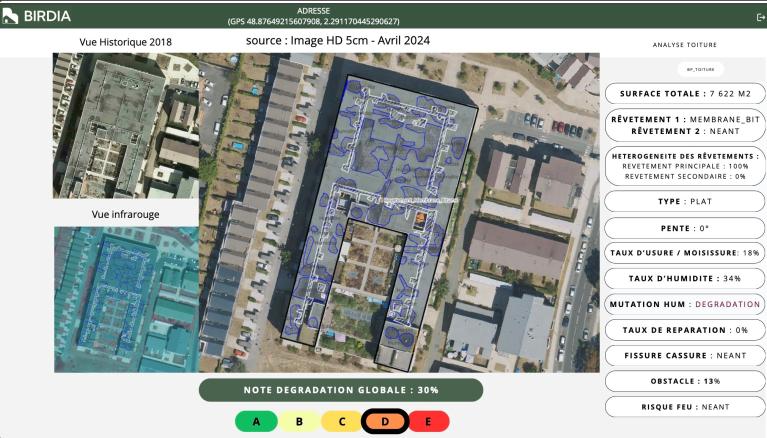Screen dimensions: 767x438
Task: Click the logout icon in header
Action: point(760,17)
